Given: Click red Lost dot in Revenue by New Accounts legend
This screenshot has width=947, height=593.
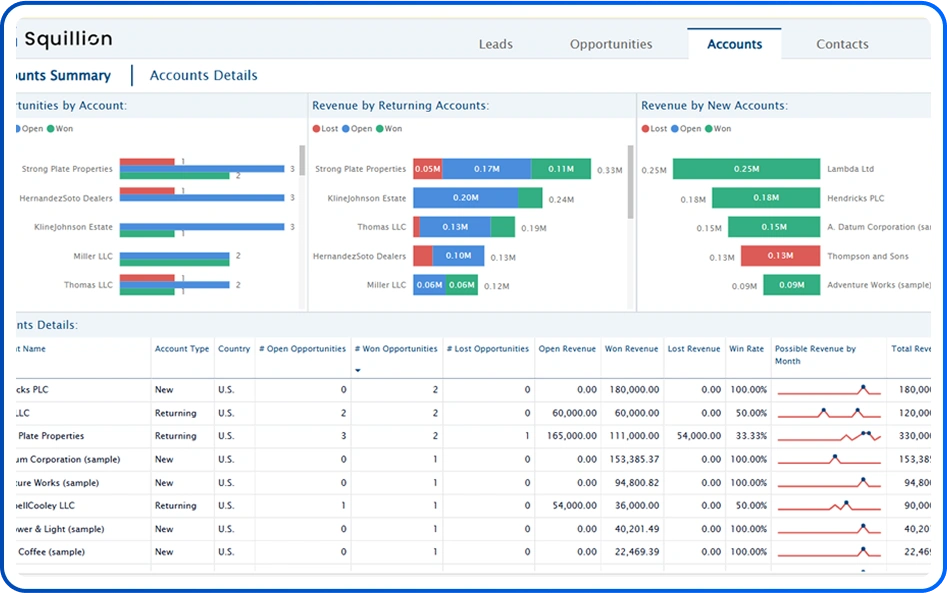Looking at the screenshot, I should (x=645, y=129).
